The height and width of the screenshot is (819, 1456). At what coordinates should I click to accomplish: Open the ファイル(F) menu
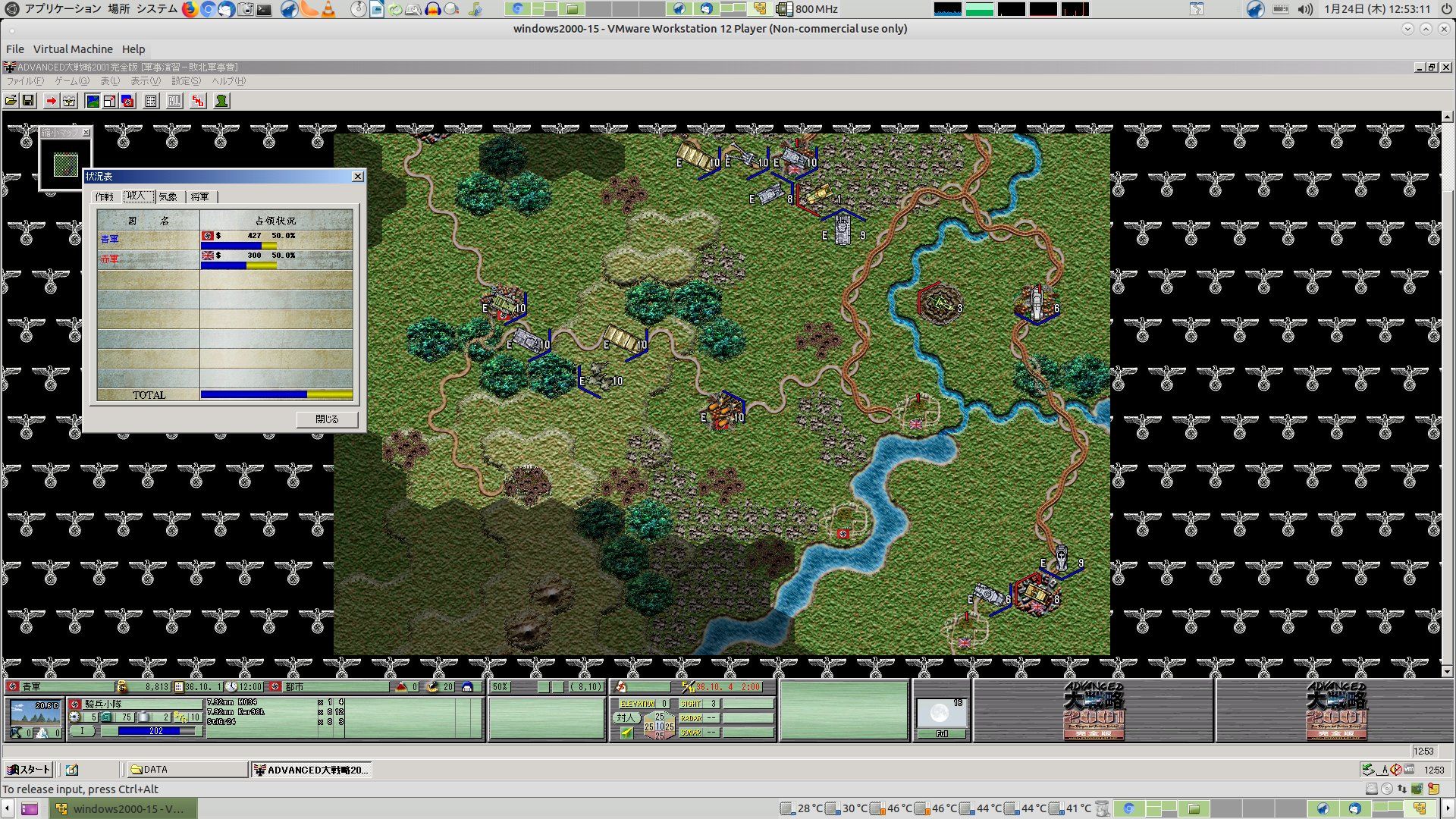point(25,81)
